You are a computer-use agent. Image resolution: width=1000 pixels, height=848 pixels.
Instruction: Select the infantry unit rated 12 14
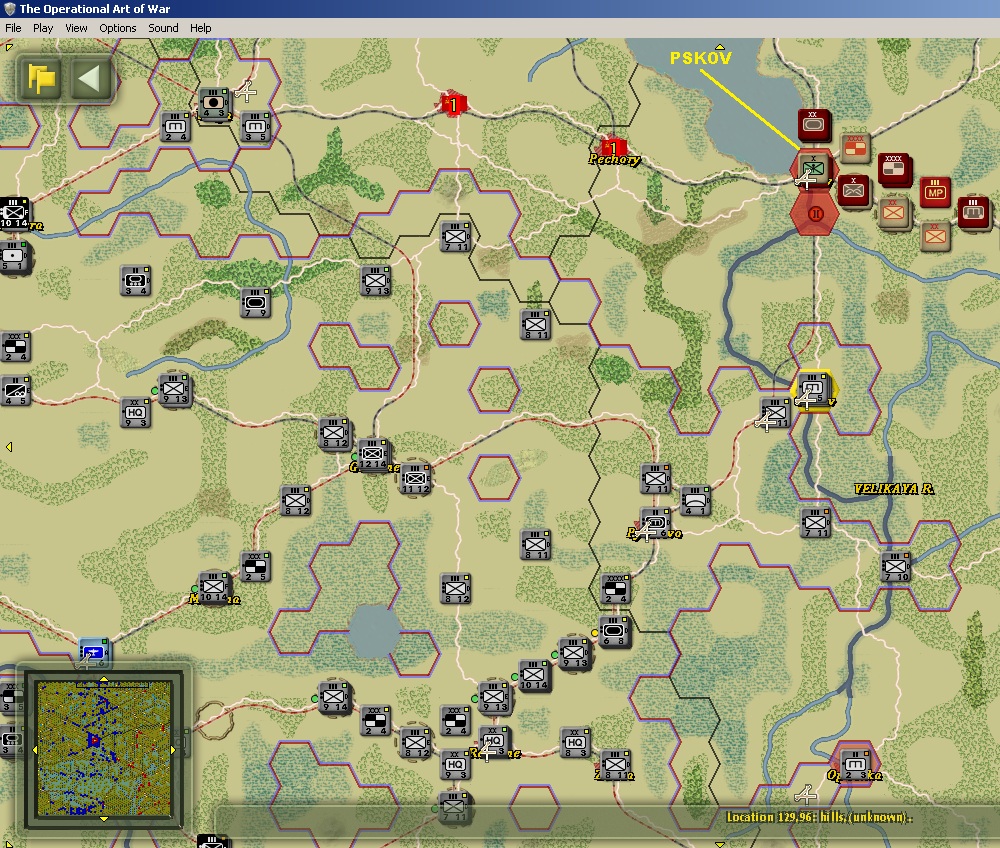coord(373,454)
